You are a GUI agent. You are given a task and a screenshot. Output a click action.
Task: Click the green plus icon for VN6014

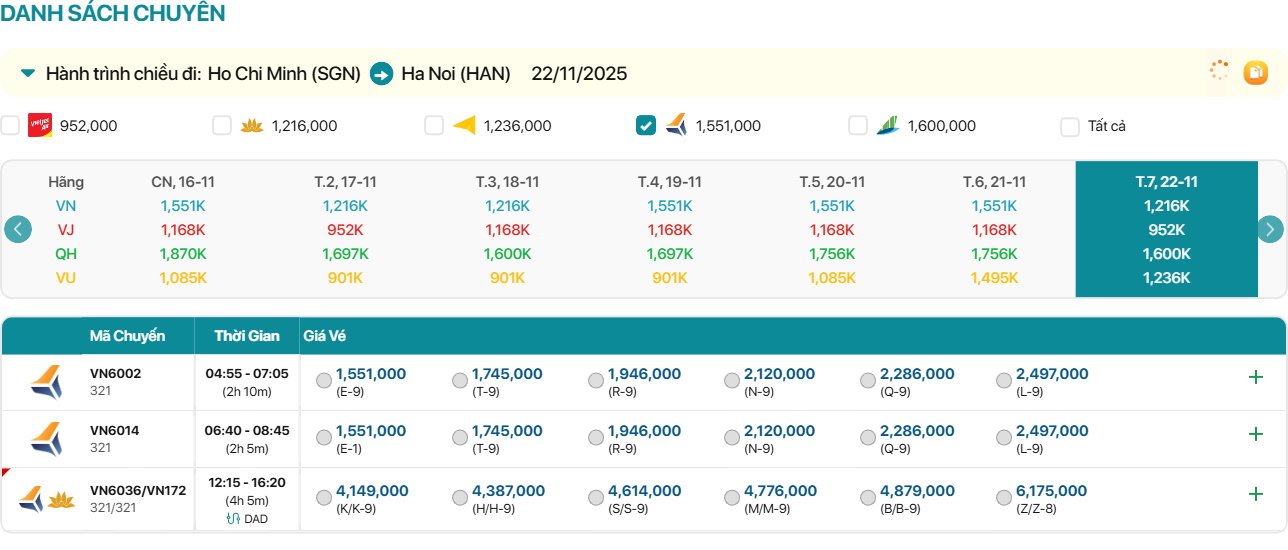tap(1255, 434)
